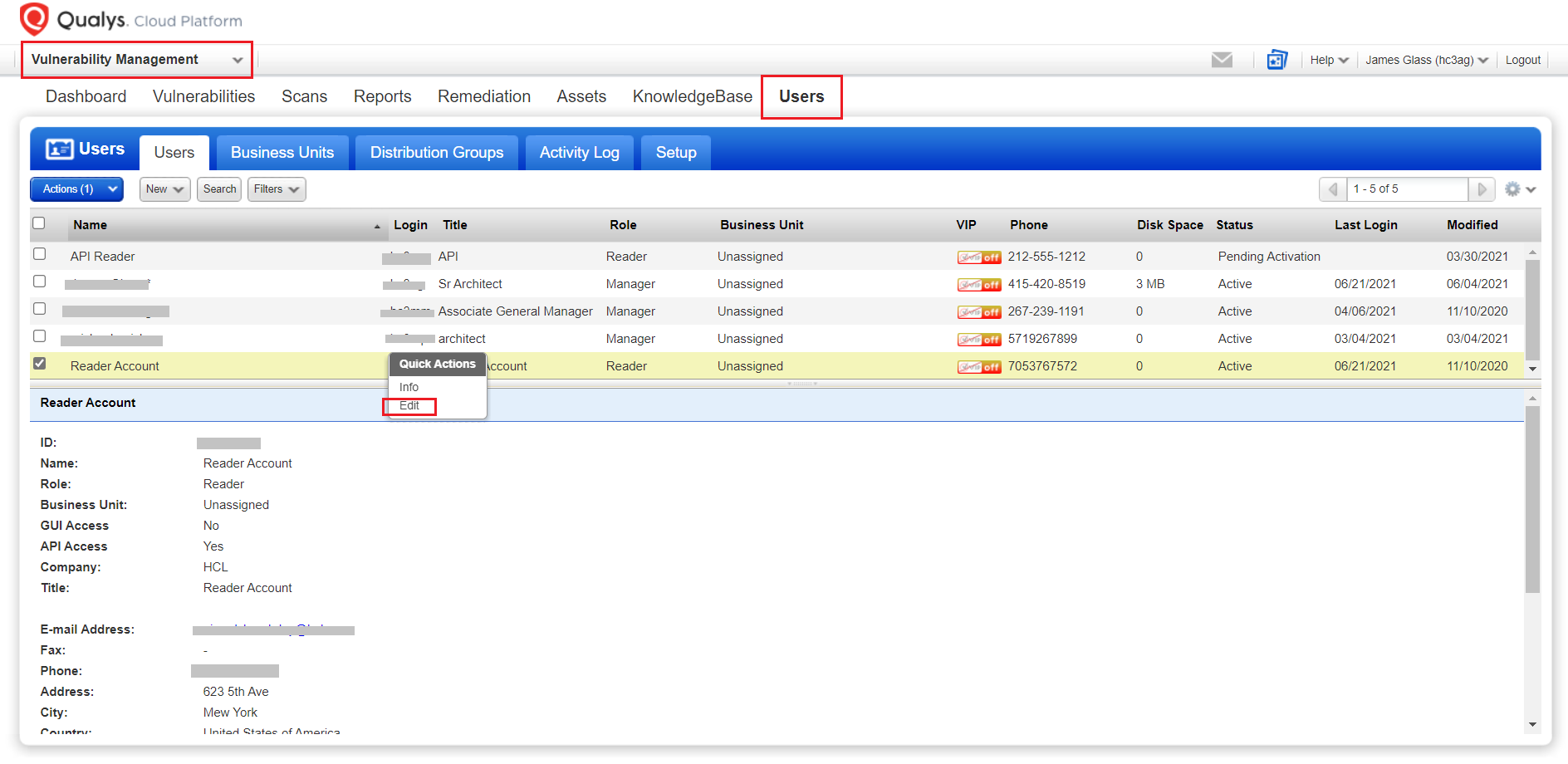Viewport: 1568px width, 764px height.
Task: Click the Users section card icon
Action: coord(59,149)
